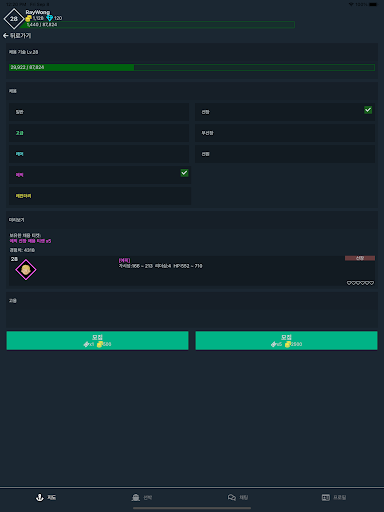This screenshot has height=512, width=384.
Task: Tap the gold coin currency icon
Action: point(29,18)
